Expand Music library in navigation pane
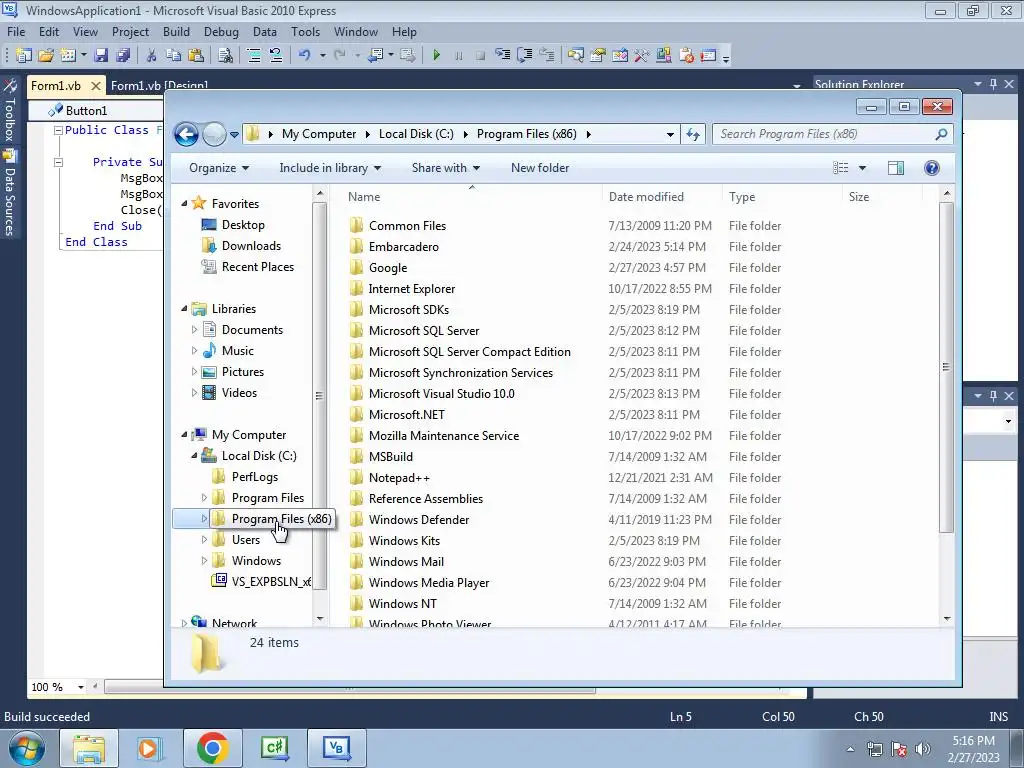The image size is (1024, 768). [194, 351]
